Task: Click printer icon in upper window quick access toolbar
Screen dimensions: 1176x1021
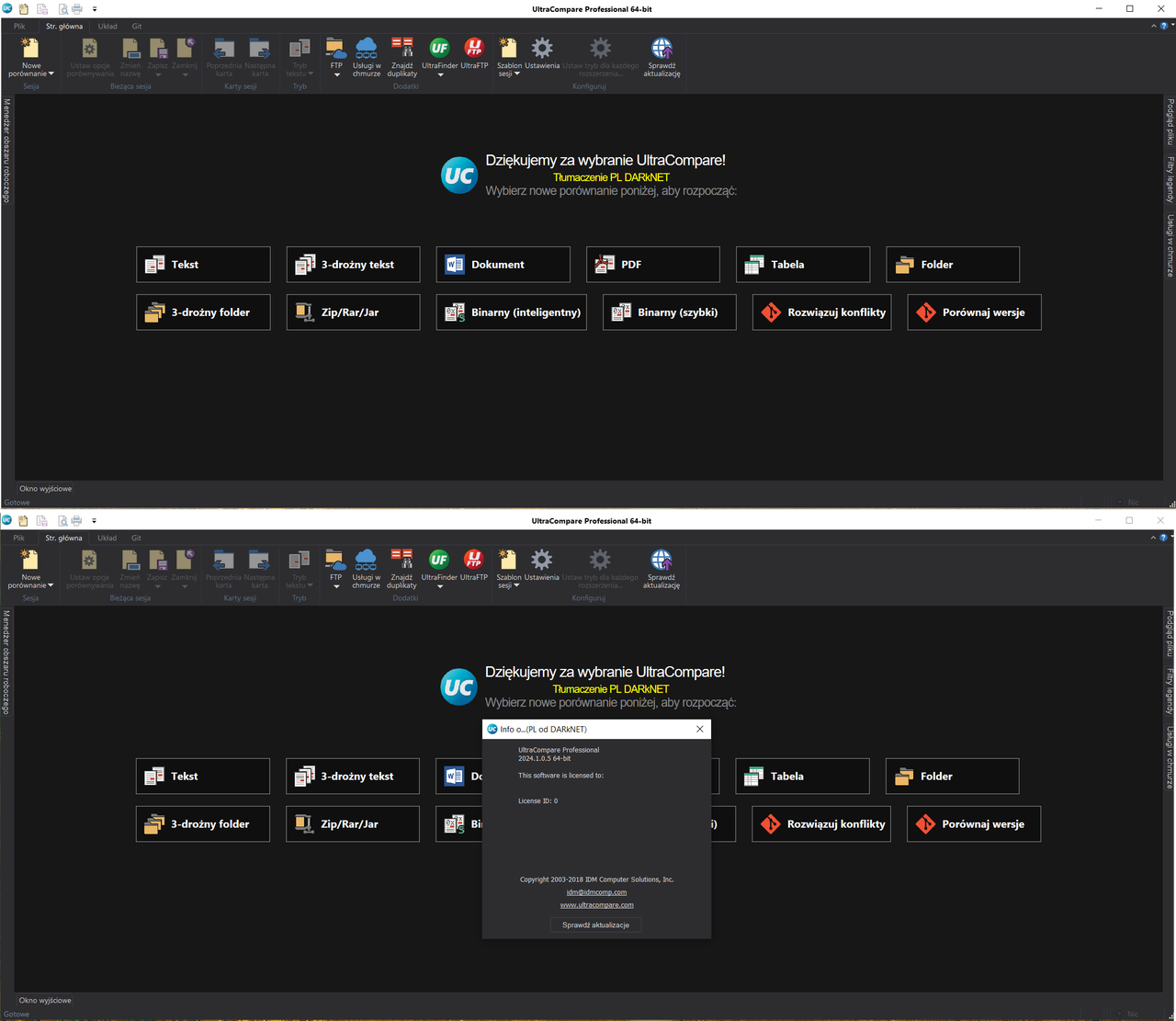Action: (77, 8)
